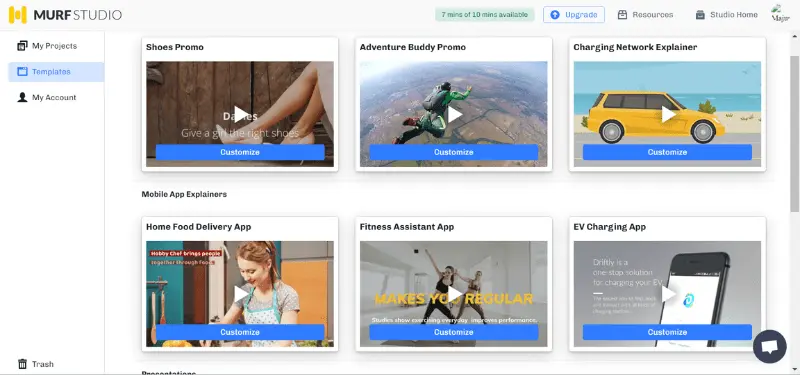
Task: Click the Trash bin icon in sidebar
Action: 22,364
